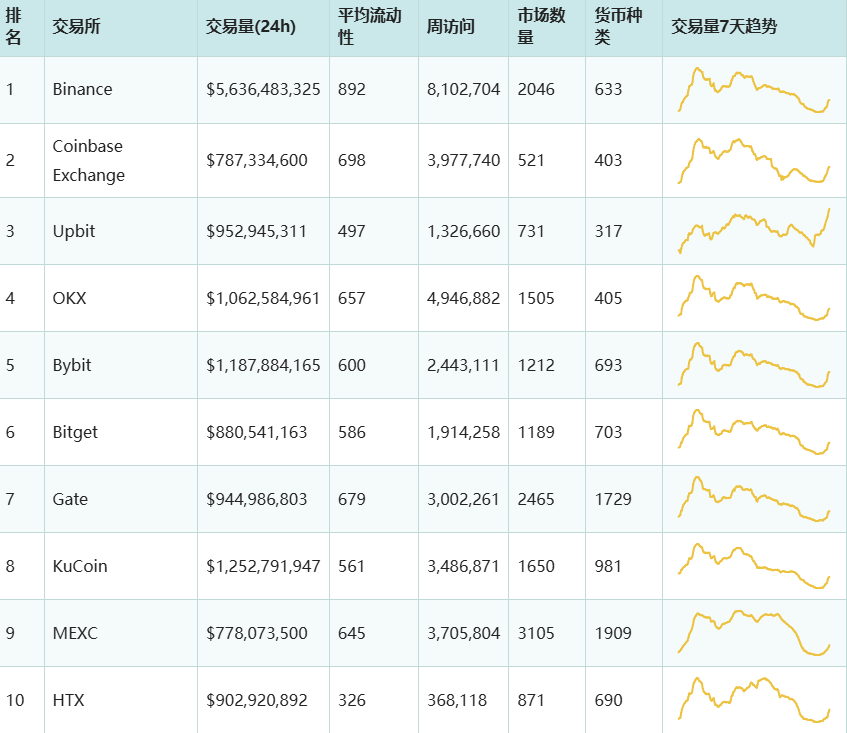View the MEXC 7-day volume sparkline
Image resolution: width=847 pixels, height=733 pixels.
[754, 633]
